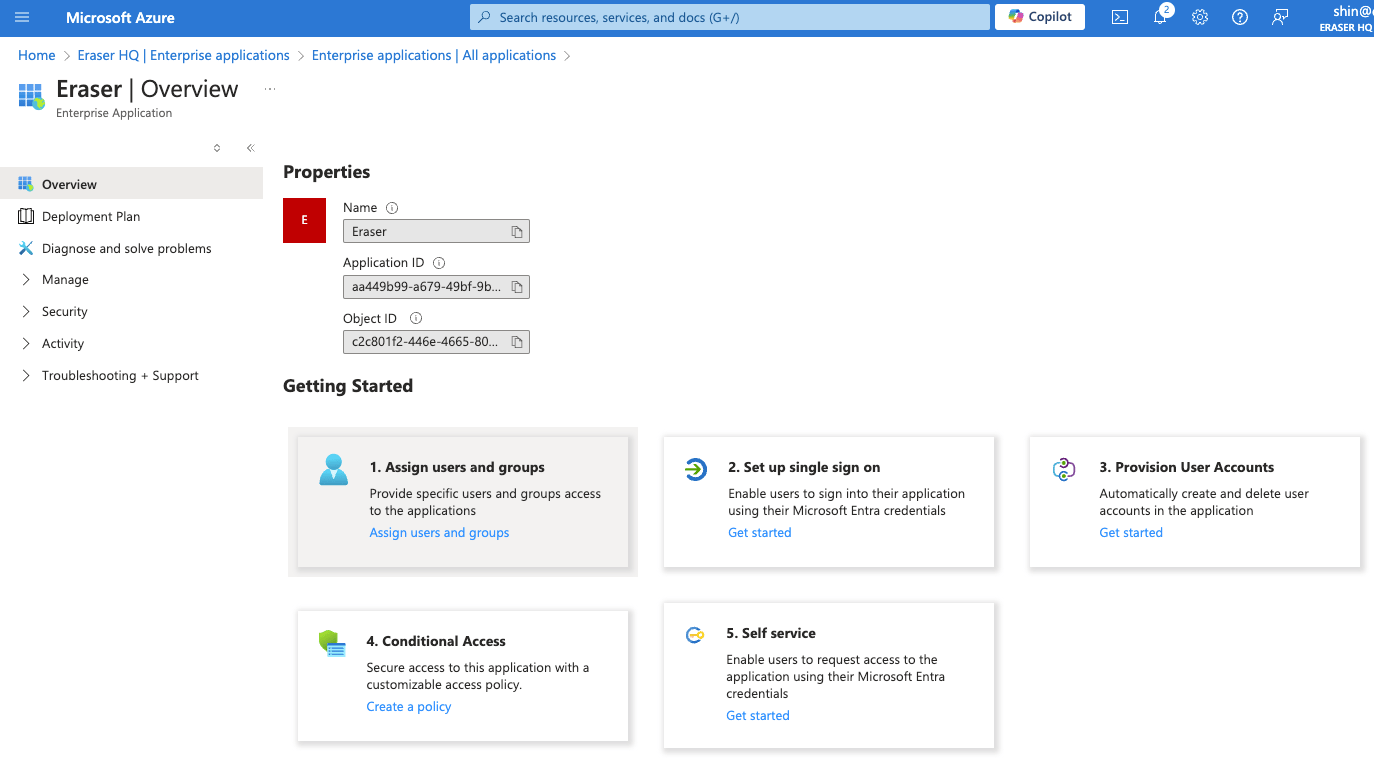Go to Home breadcrumb
This screenshot has width=1374, height=762.
pyautogui.click(x=37, y=56)
